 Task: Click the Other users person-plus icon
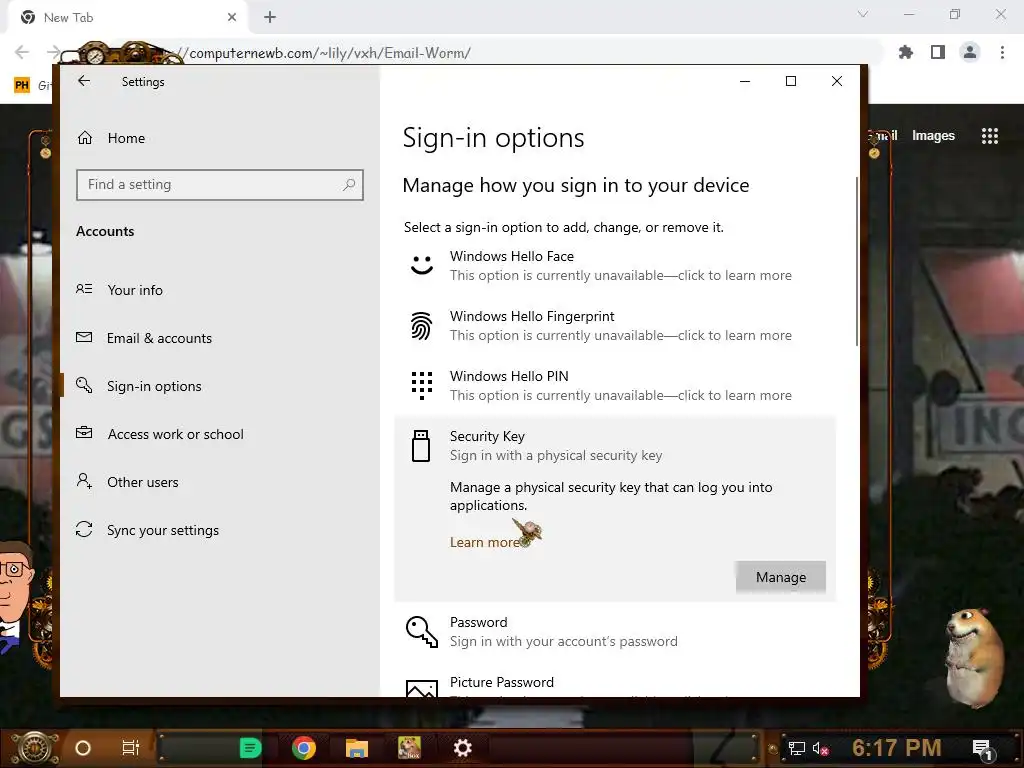click(84, 481)
